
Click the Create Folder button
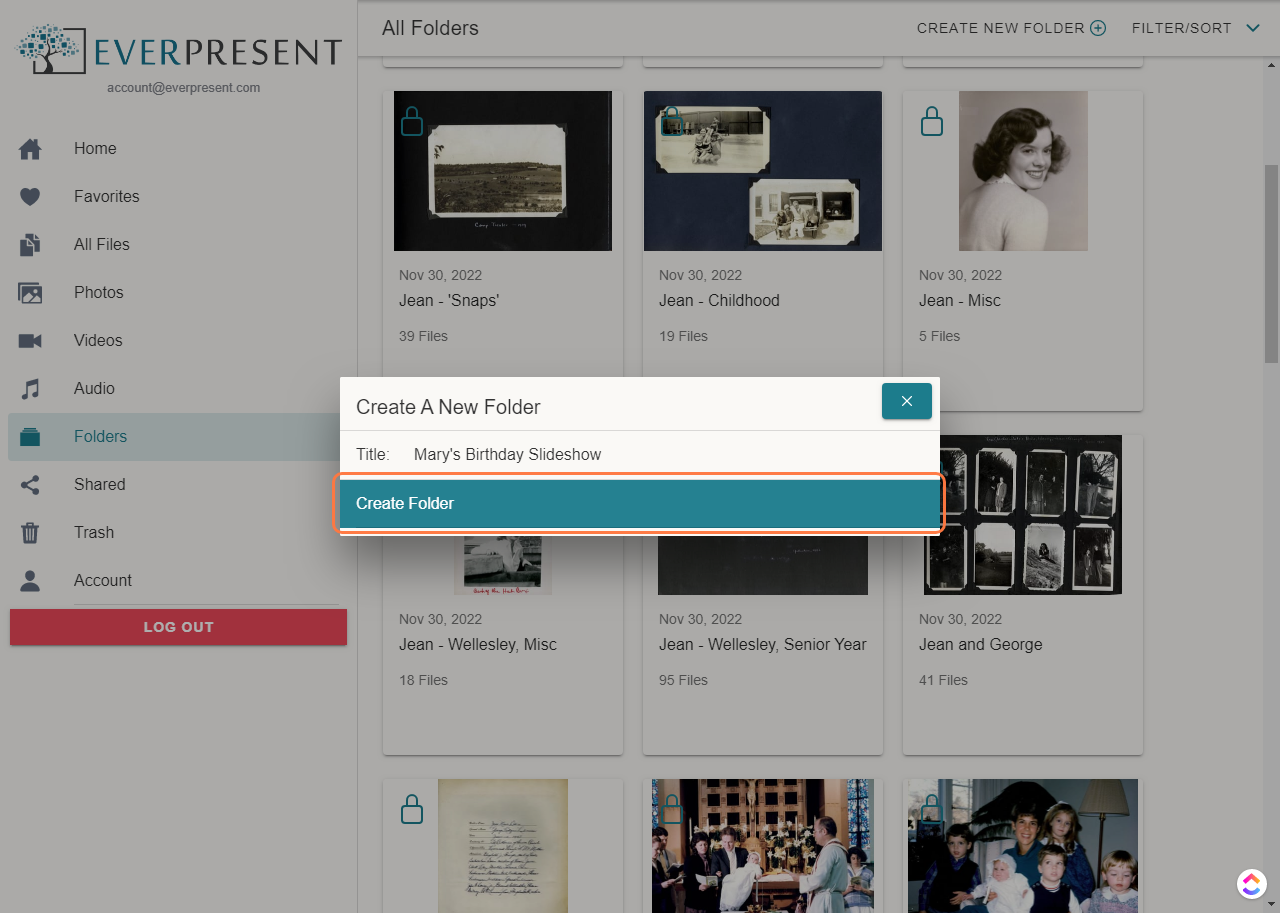coord(640,503)
